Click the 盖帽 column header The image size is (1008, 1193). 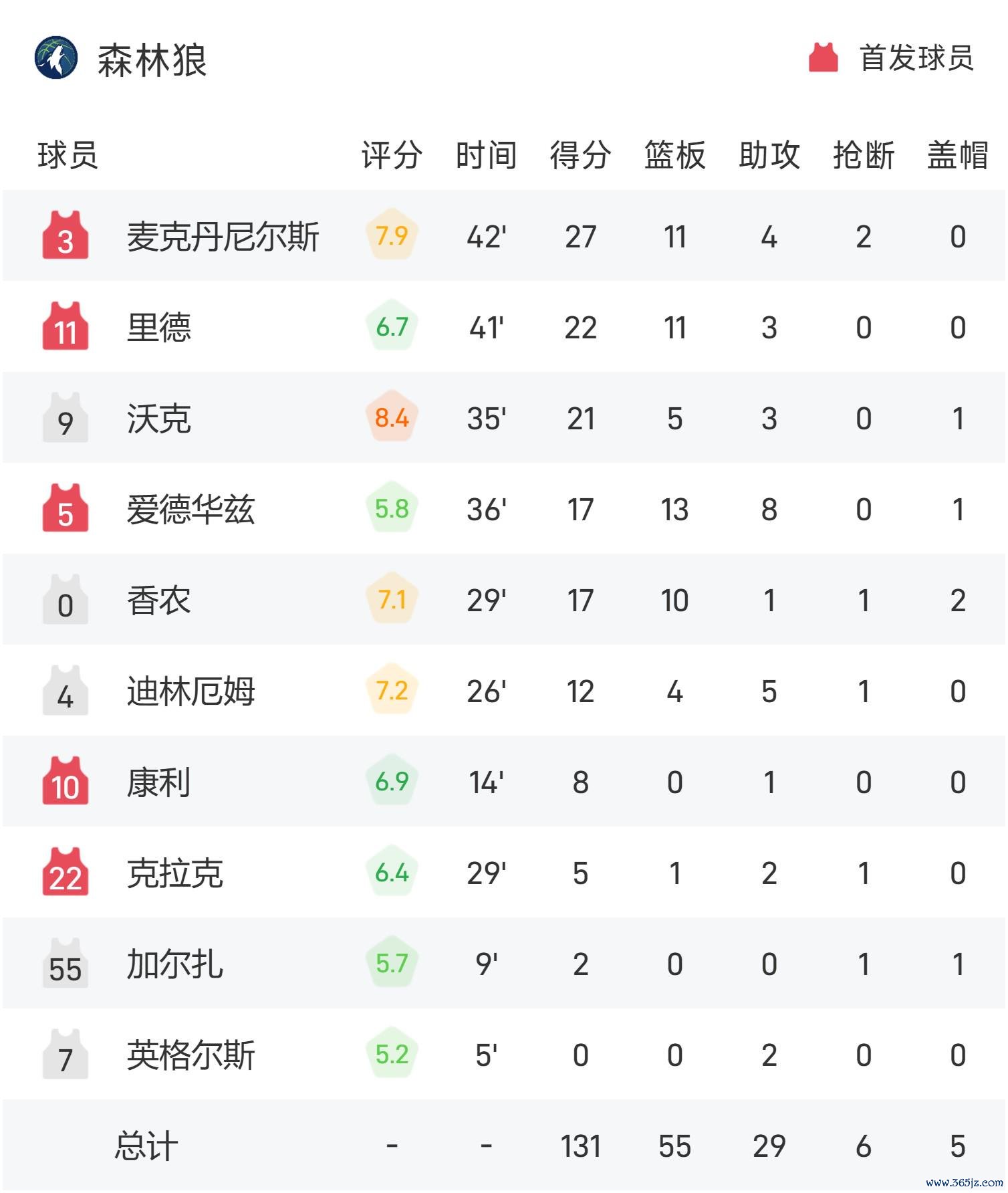pos(958,155)
